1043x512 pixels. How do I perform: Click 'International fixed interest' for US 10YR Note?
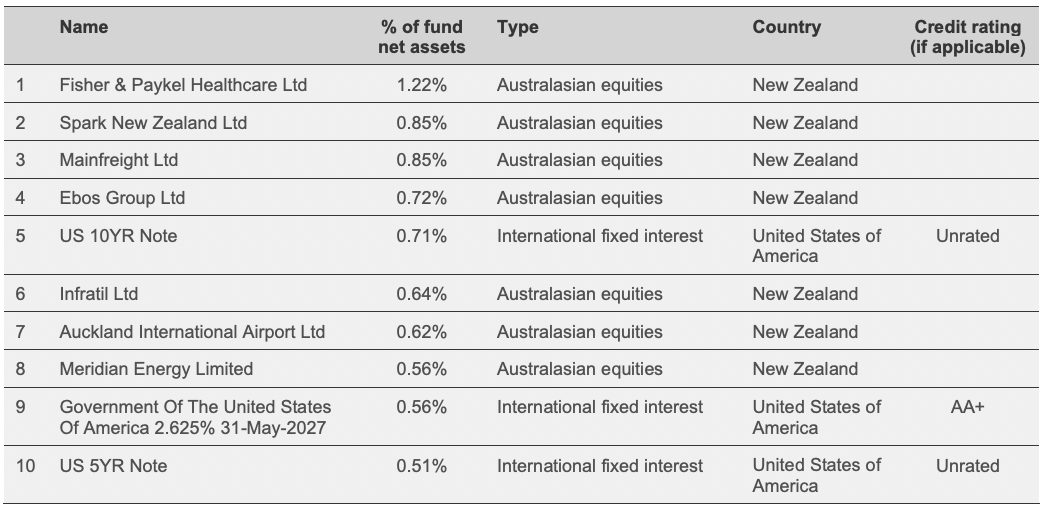[x=600, y=236]
